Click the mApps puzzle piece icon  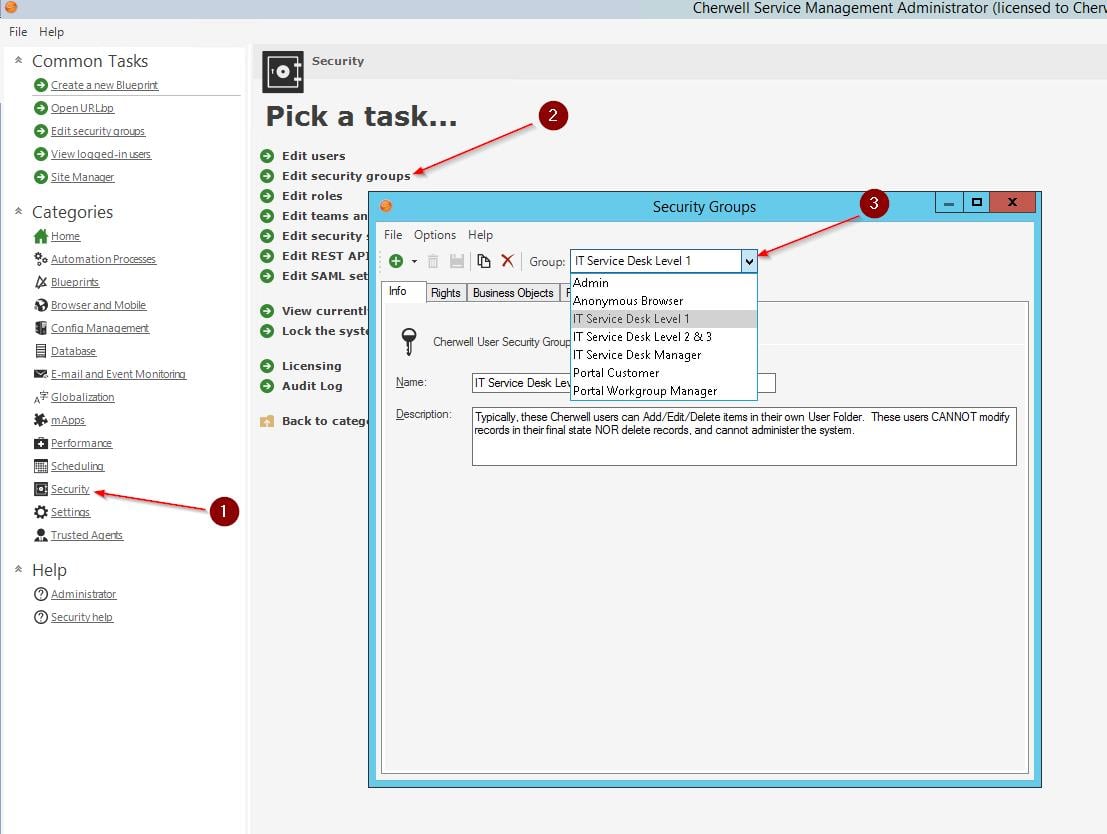click(x=41, y=420)
